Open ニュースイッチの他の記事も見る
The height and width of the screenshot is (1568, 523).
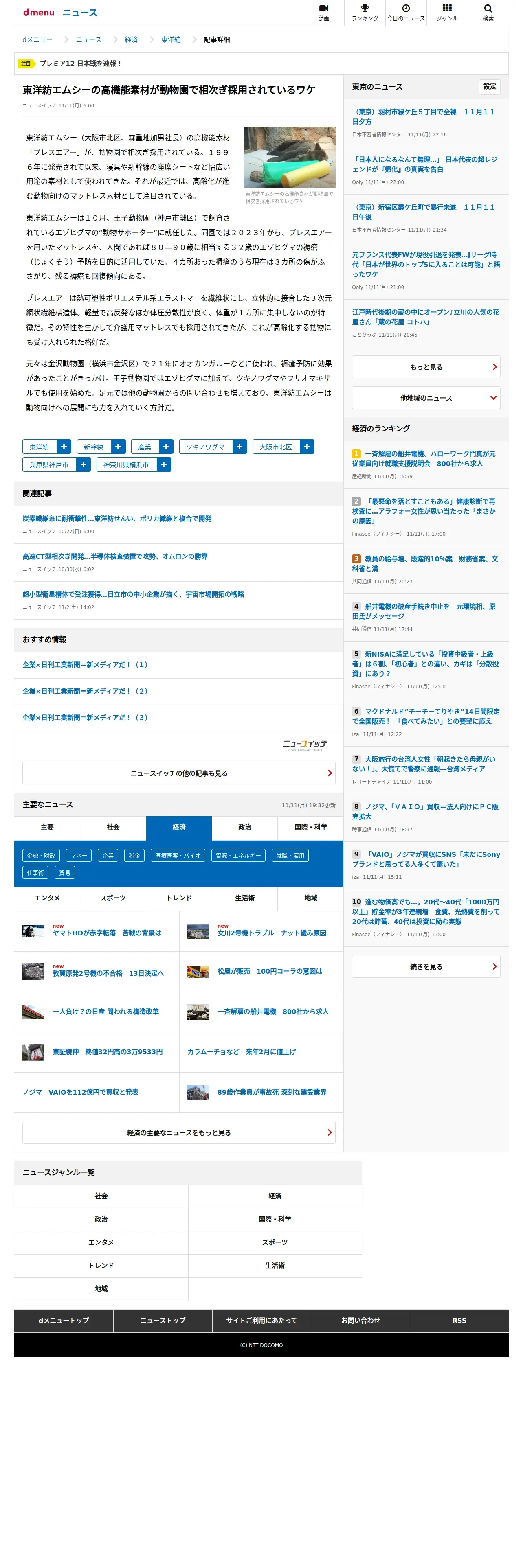coord(178,773)
